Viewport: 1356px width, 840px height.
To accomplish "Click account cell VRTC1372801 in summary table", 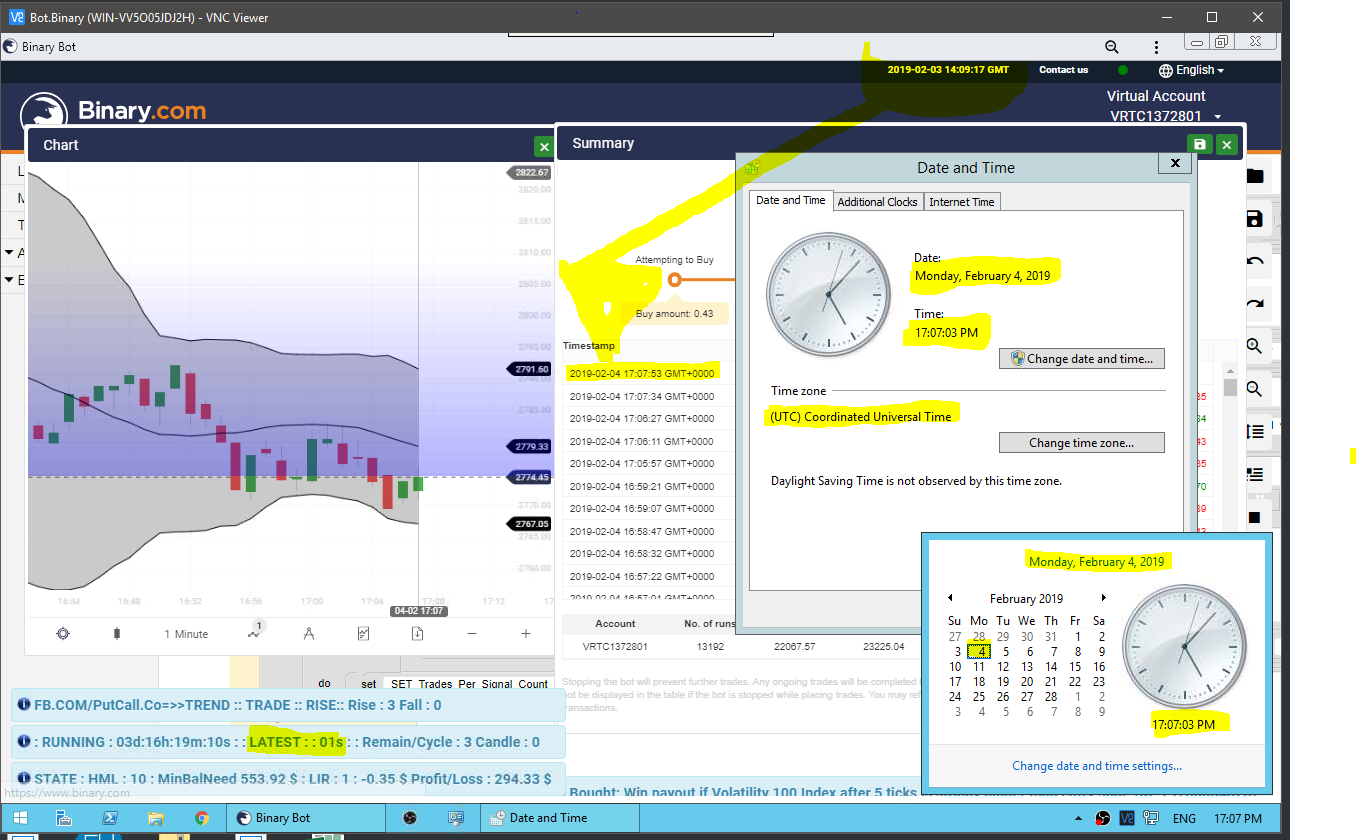I will (615, 647).
